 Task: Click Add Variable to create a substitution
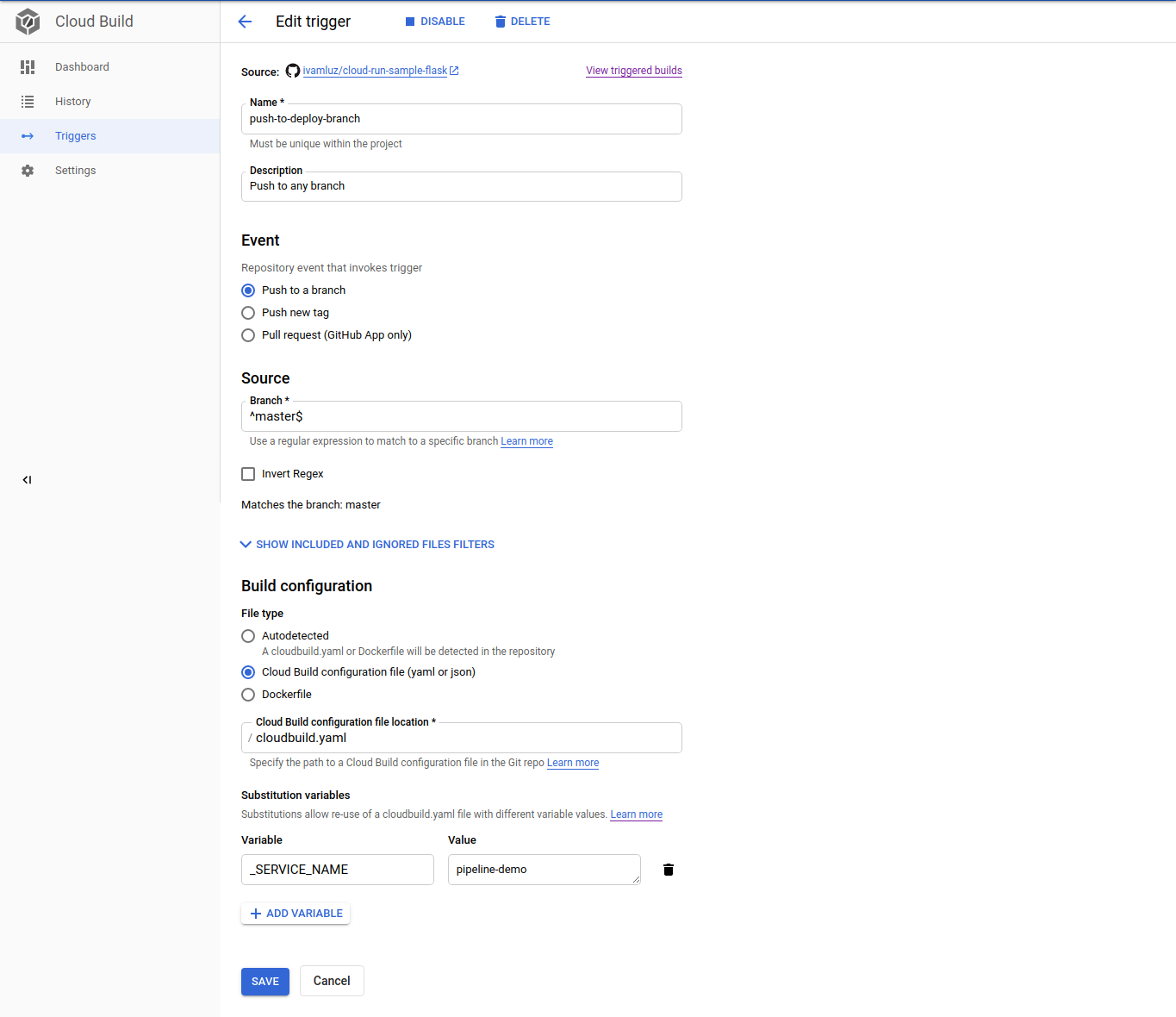[295, 913]
